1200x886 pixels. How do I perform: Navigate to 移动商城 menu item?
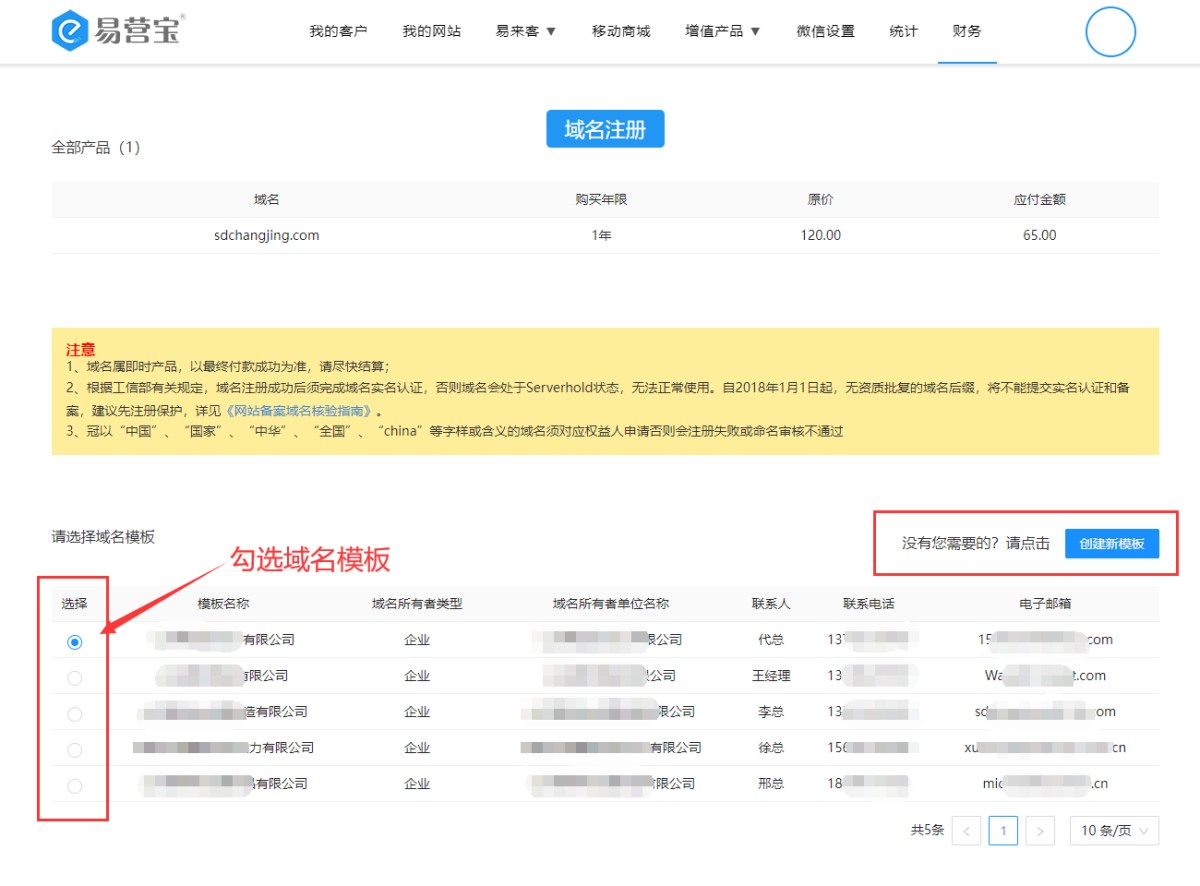(621, 31)
